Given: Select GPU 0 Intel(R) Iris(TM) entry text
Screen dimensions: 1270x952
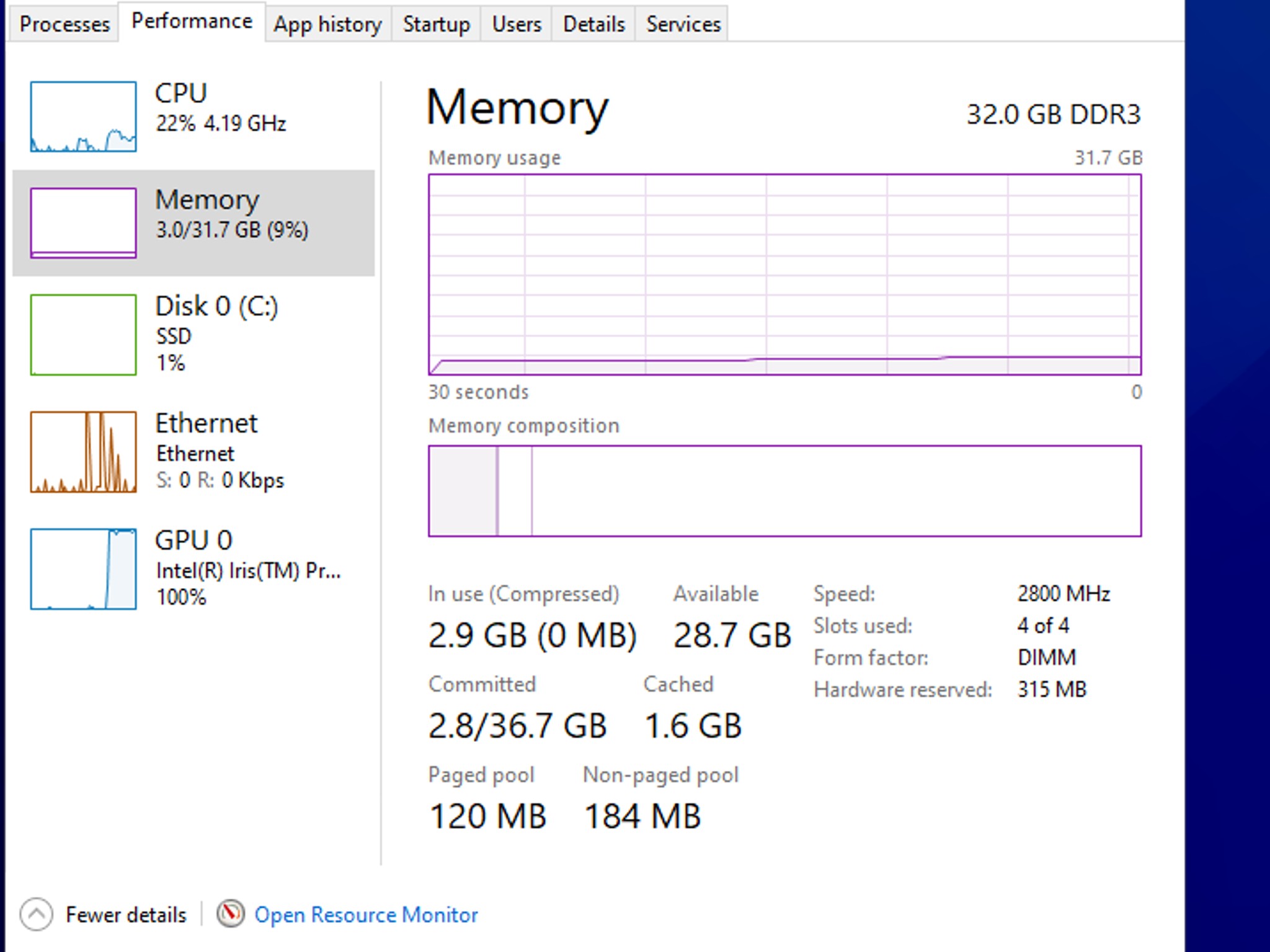Looking at the screenshot, I should pyautogui.click(x=248, y=568).
